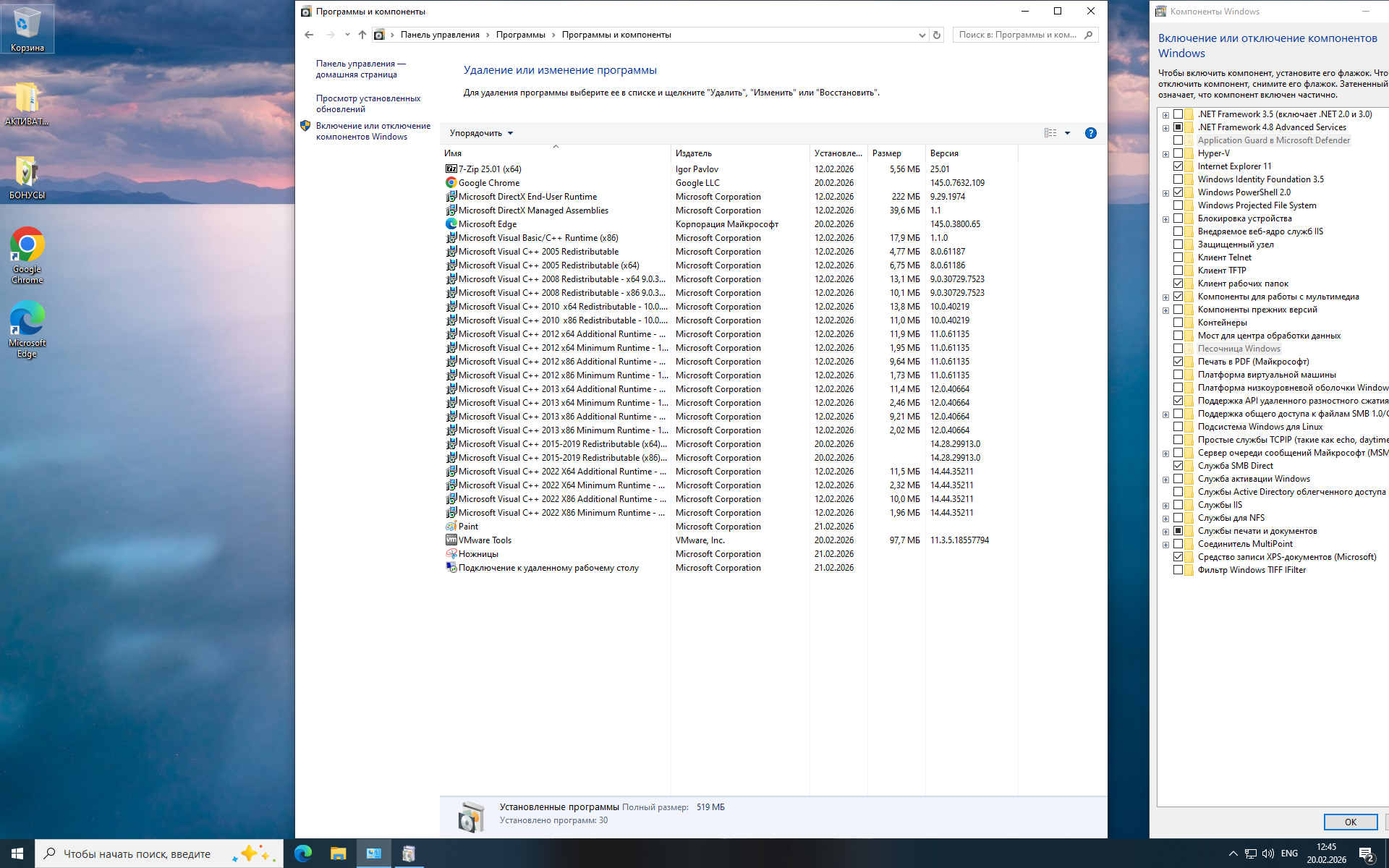Click Программы in the breadcrumb path
Image resolution: width=1389 pixels, height=868 pixels.
(520, 35)
